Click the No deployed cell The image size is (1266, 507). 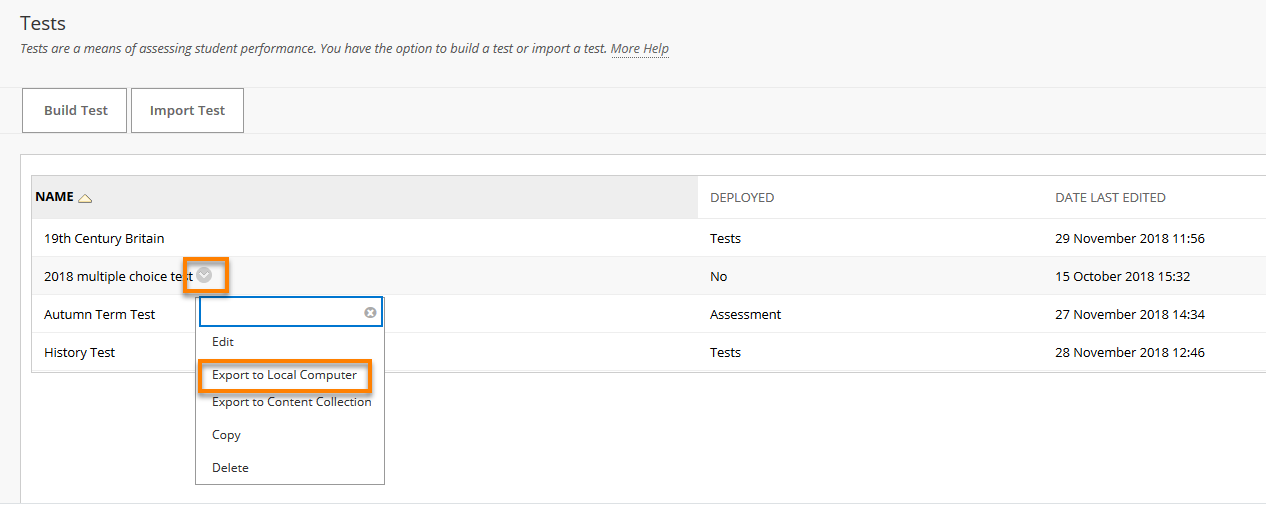tap(718, 277)
